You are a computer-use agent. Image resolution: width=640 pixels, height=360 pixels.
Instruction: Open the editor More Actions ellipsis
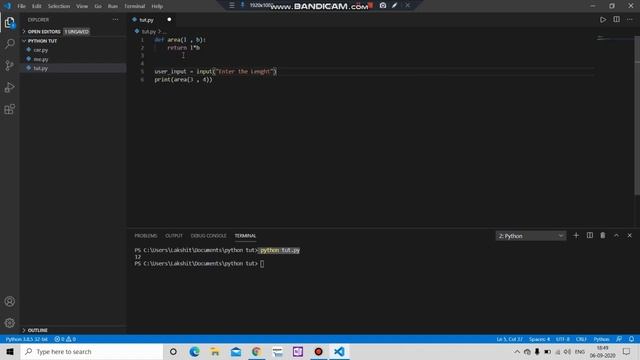pyautogui.click(x=630, y=20)
